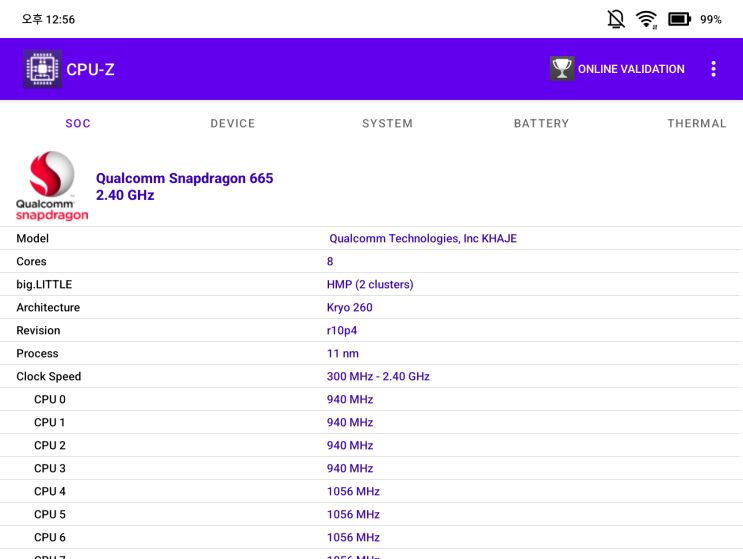
Task: Tap the 2.40 GHz heading text
Action: (x=125, y=195)
